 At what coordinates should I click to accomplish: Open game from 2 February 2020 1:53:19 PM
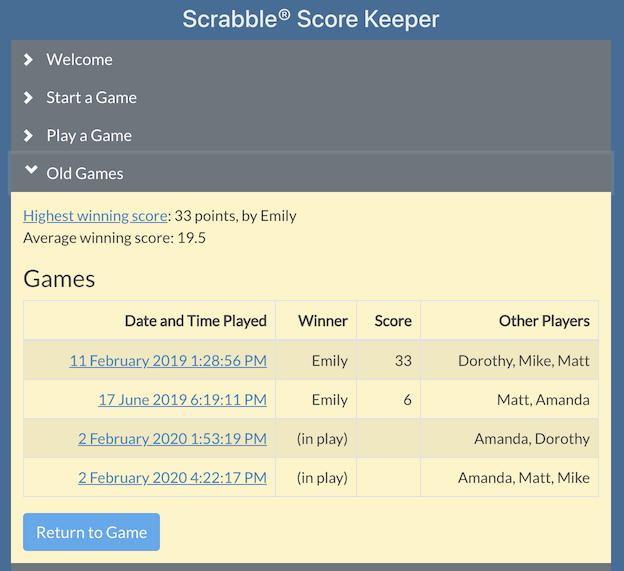172,438
